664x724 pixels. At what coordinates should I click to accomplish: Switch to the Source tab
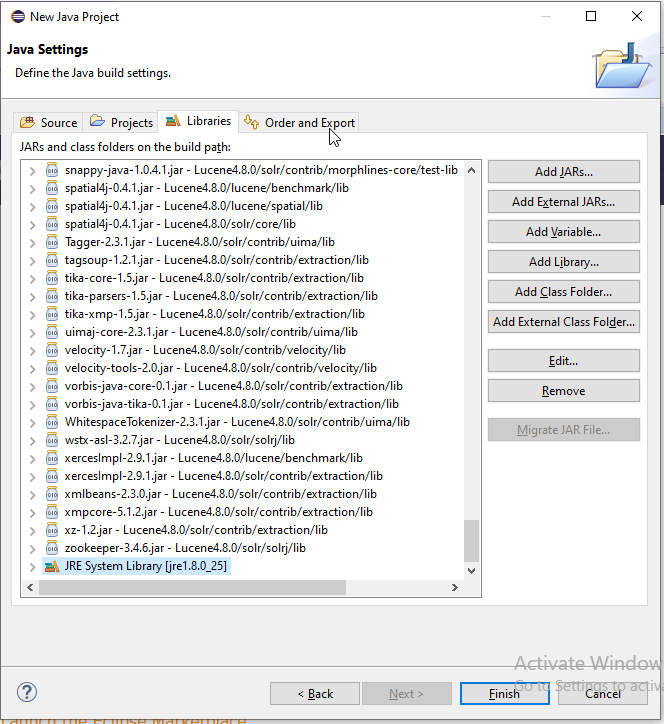(48, 122)
